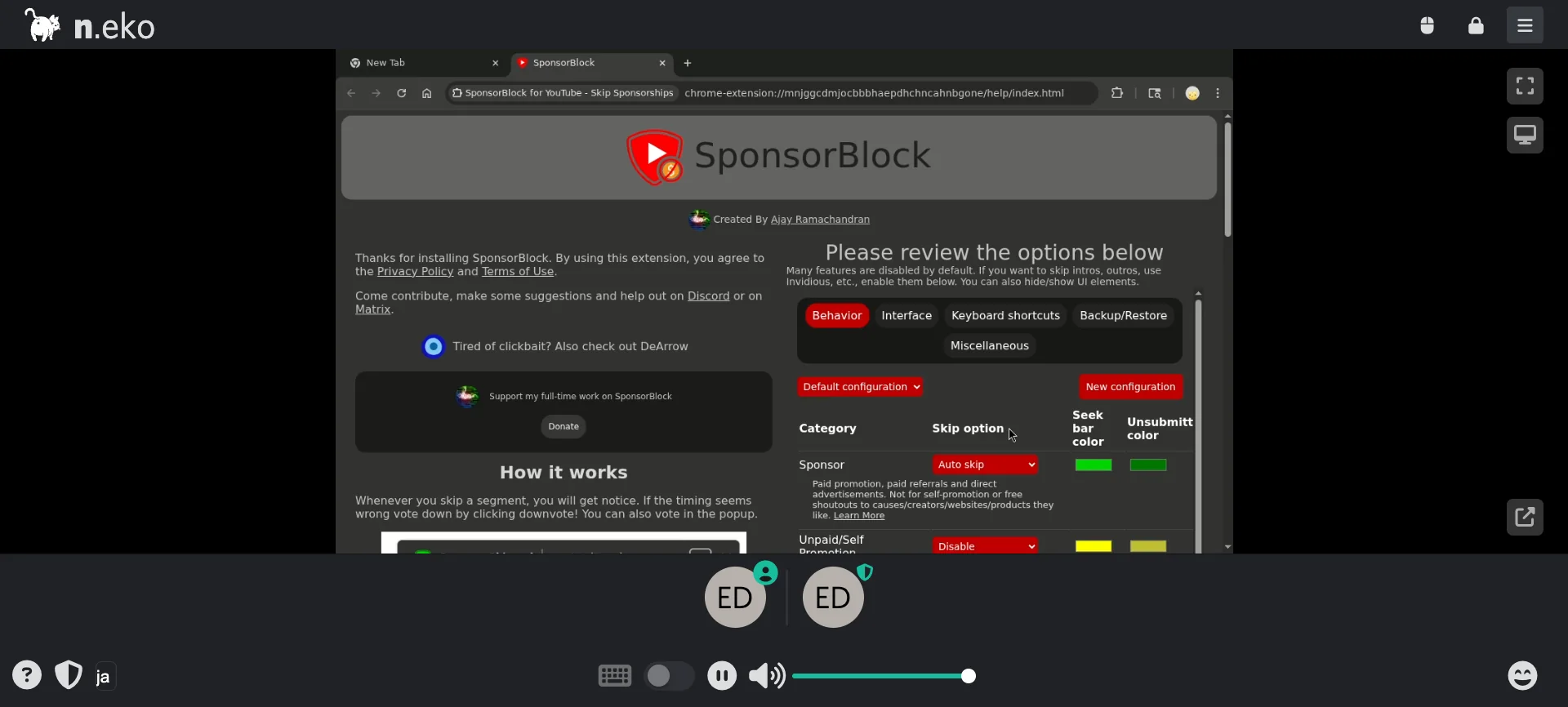Toggle the control switch beside keyboard icon
Viewport: 1568px width, 707px height.
pyautogui.click(x=669, y=676)
